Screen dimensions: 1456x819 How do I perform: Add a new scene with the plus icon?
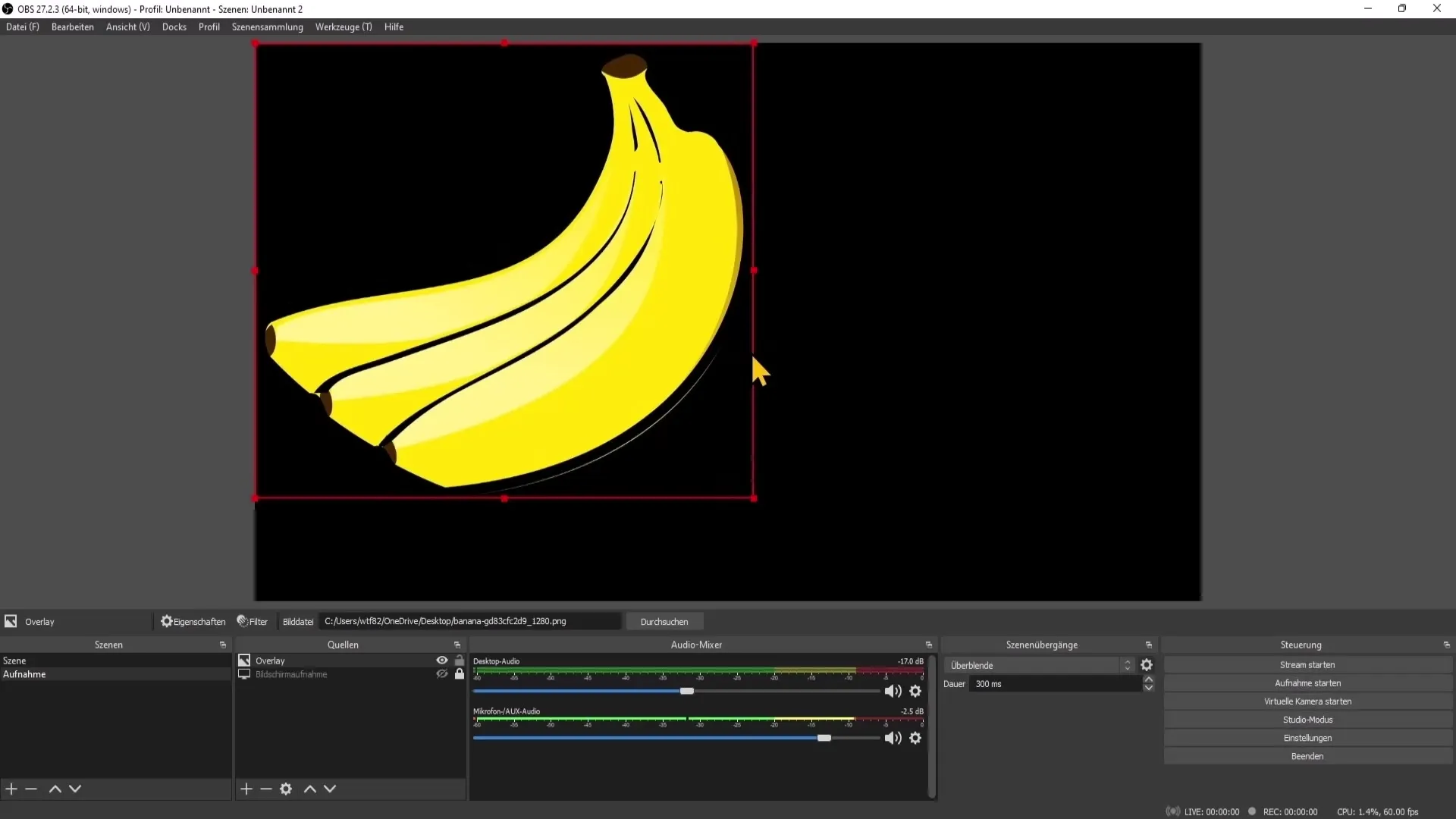click(11, 789)
